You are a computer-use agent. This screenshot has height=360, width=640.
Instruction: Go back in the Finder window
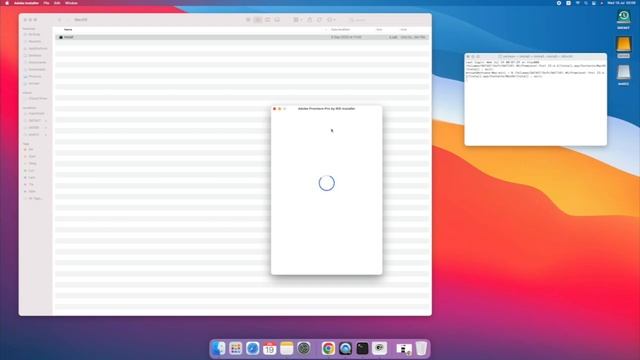click(59, 20)
